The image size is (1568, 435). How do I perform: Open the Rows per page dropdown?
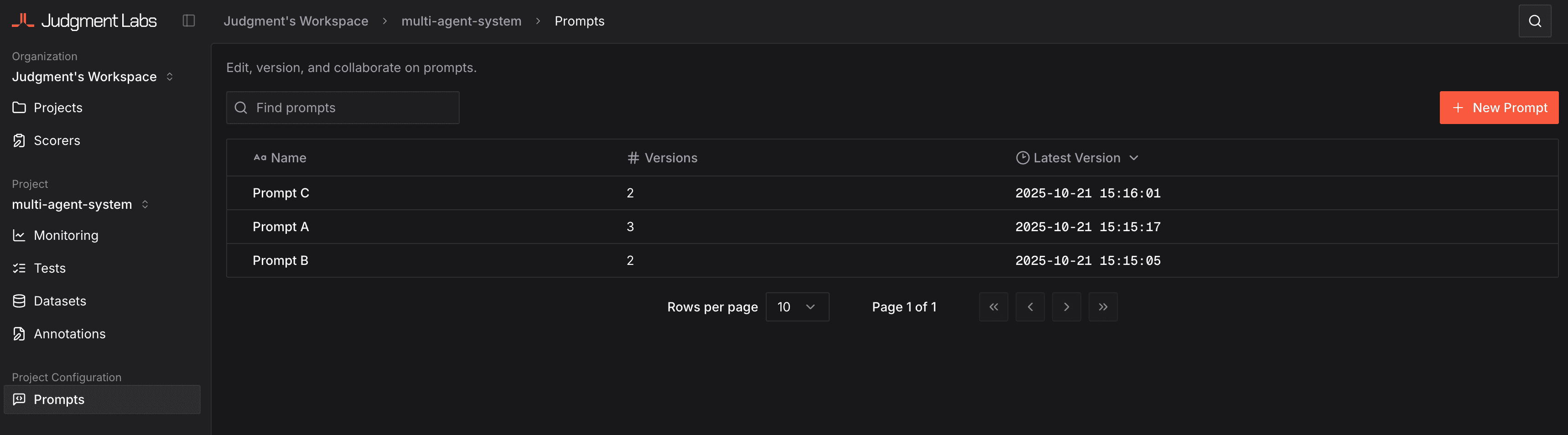click(797, 307)
